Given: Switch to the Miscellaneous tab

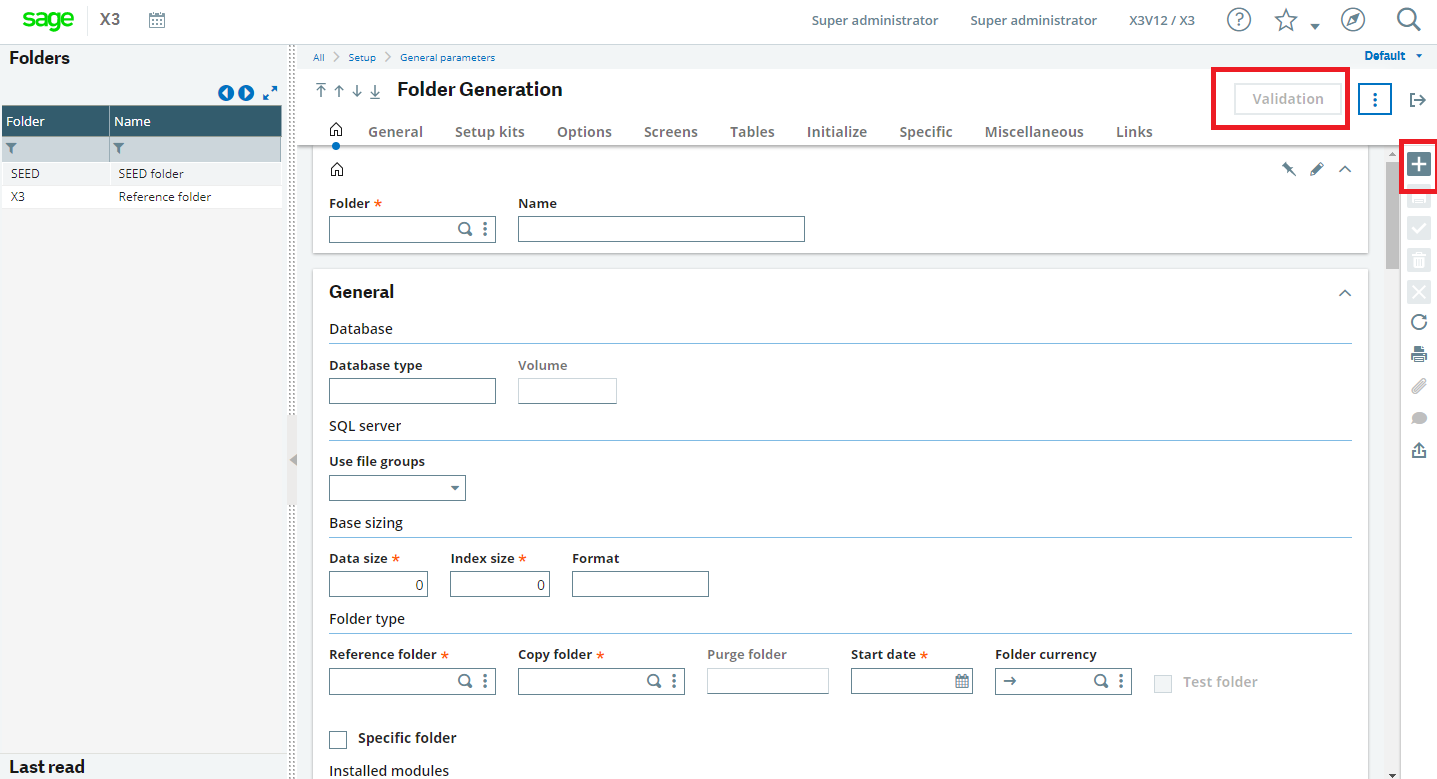Looking at the screenshot, I should click(1033, 131).
